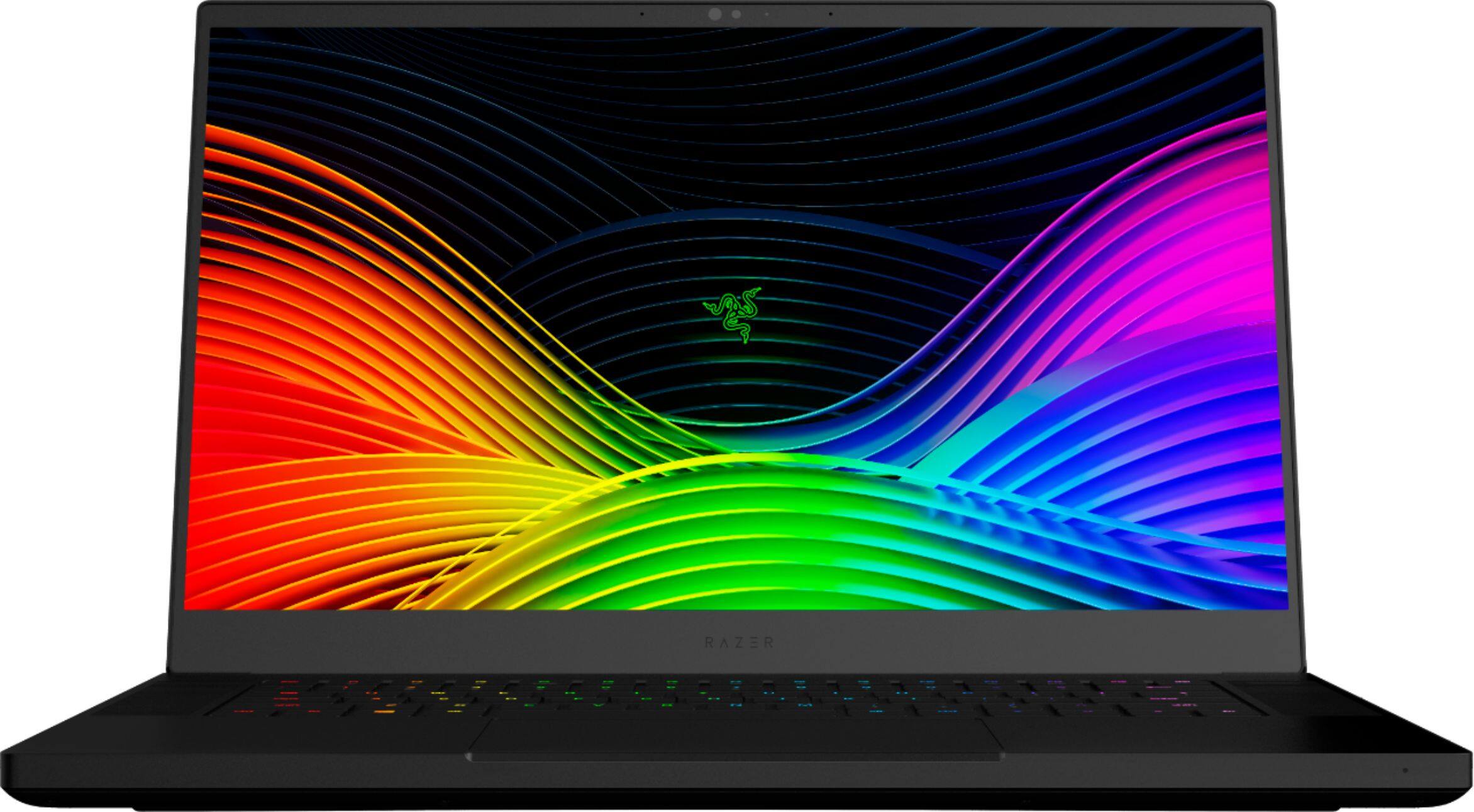Click left microphone hole on top bezel

(x=641, y=13)
